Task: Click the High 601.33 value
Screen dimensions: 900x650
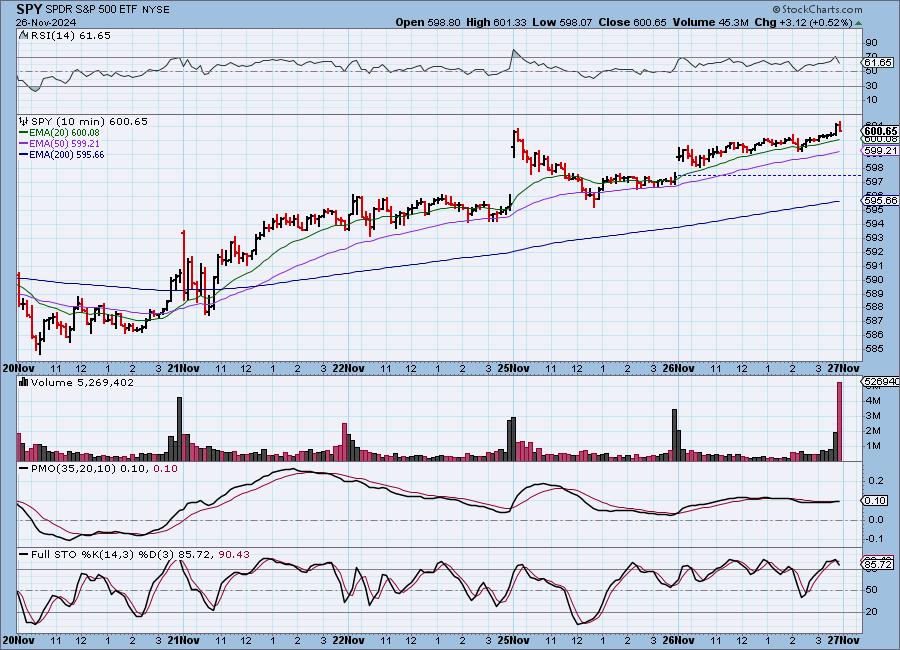Action: [496, 22]
